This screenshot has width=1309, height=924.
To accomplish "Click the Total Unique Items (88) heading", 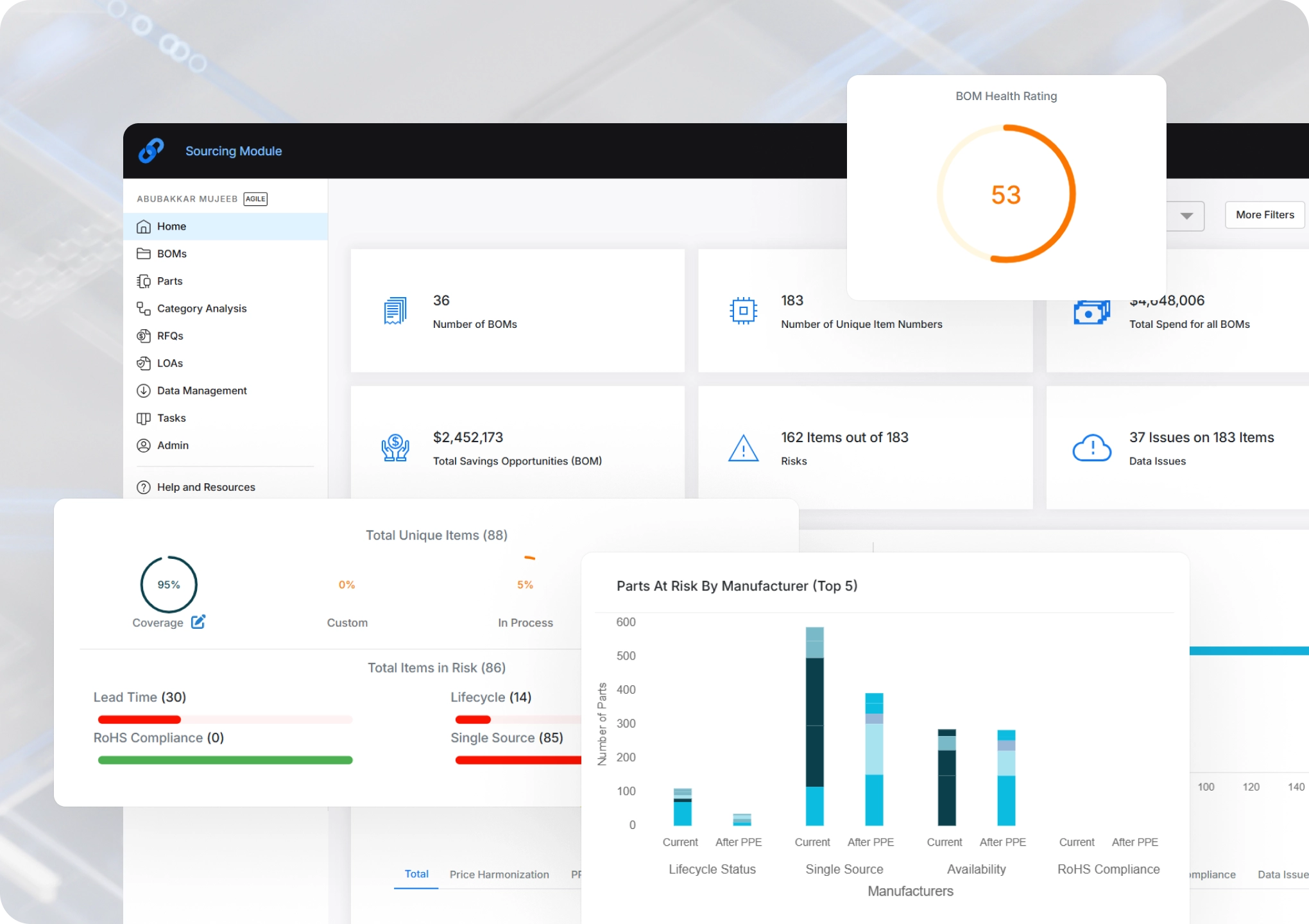I will 436,535.
